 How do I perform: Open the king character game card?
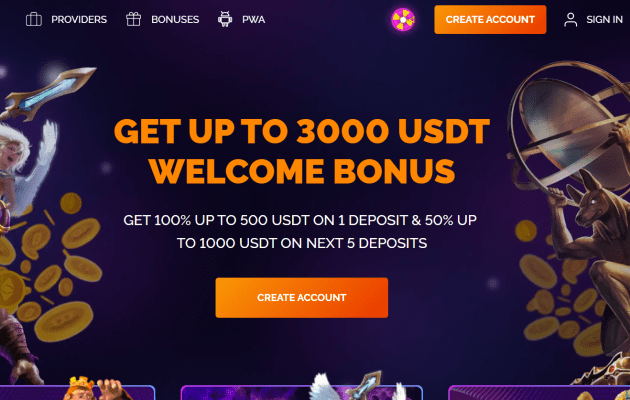coord(78,390)
